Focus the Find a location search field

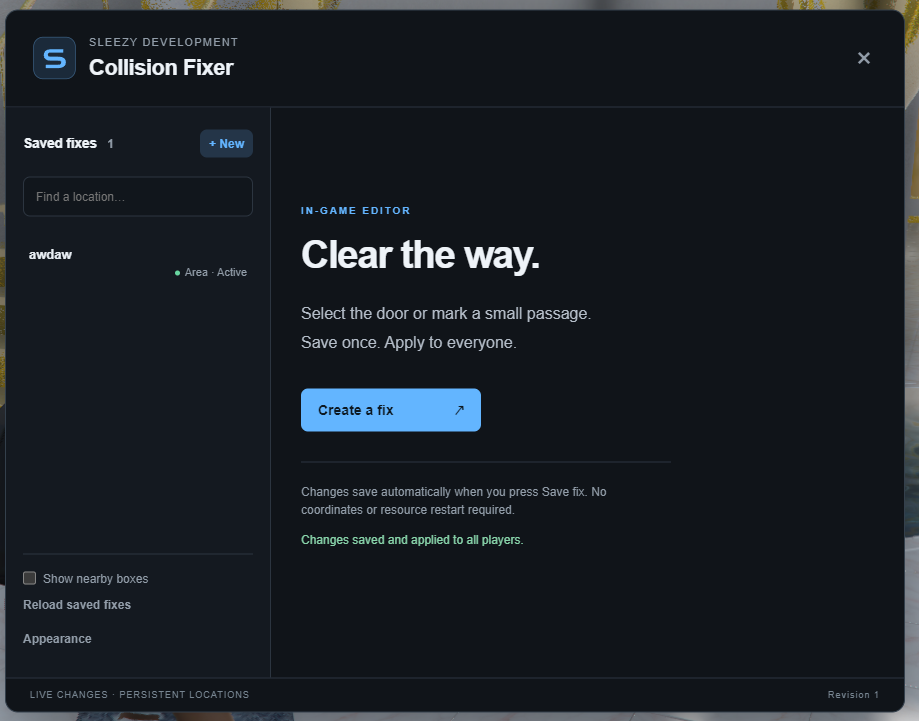click(138, 196)
